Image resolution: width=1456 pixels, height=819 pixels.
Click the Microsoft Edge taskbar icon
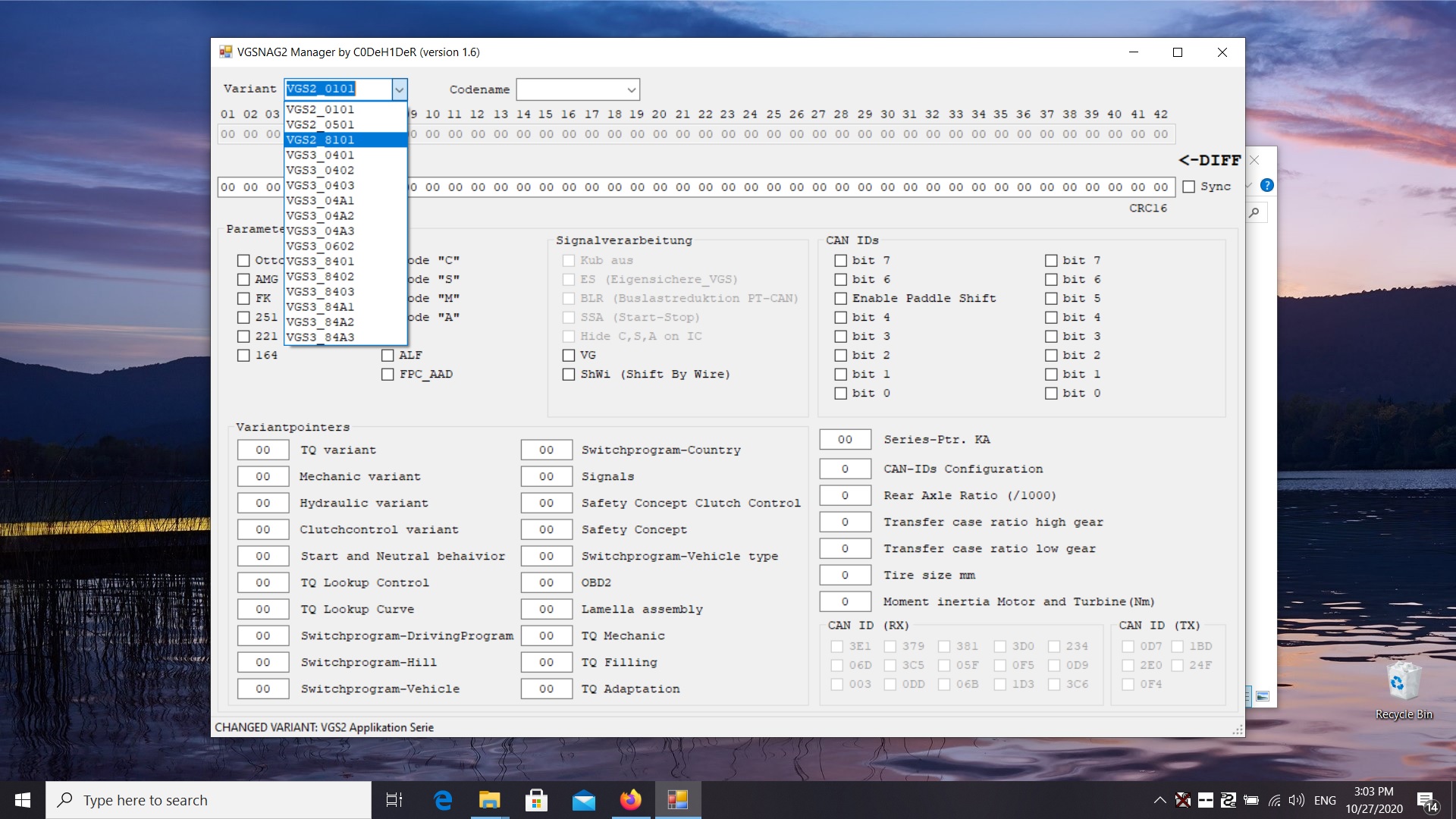click(x=443, y=800)
